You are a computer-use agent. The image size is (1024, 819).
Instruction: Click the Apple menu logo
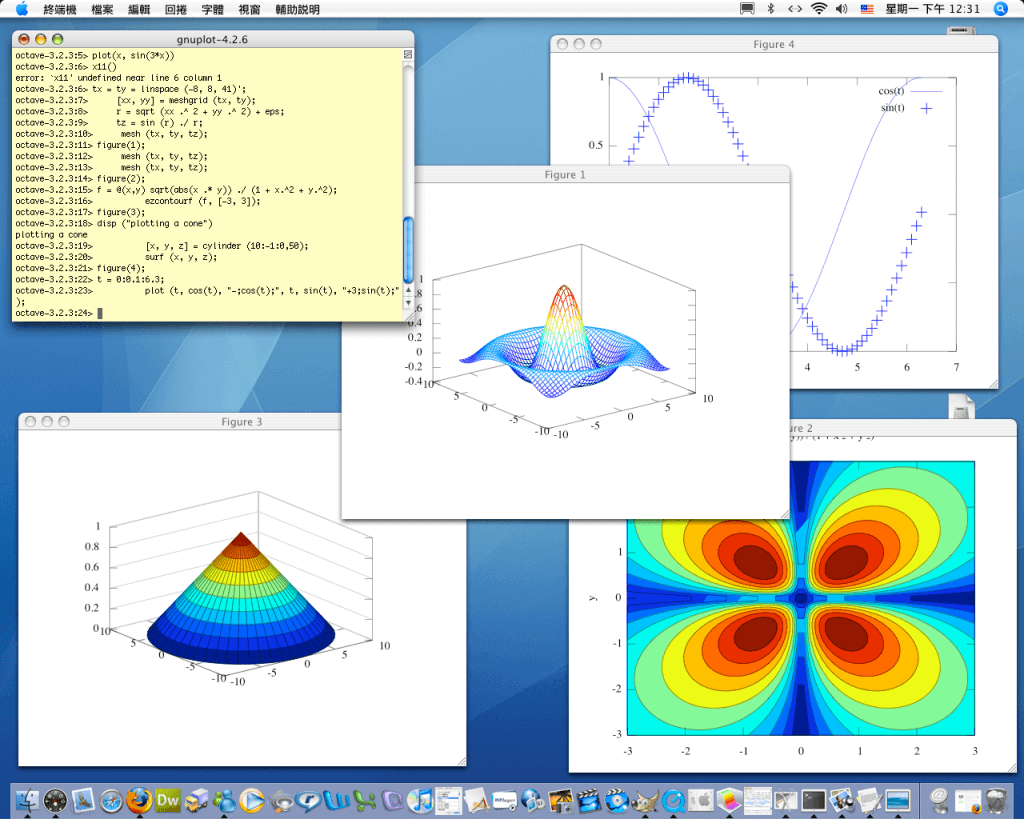coord(21,9)
